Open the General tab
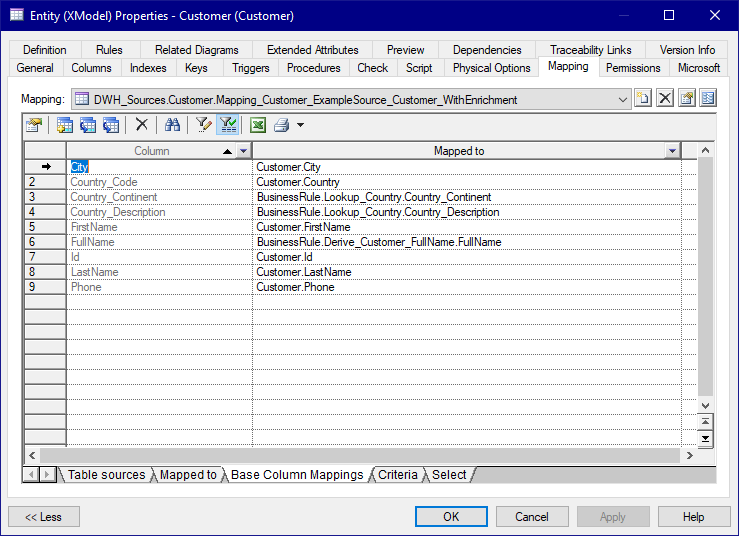 pos(35,68)
